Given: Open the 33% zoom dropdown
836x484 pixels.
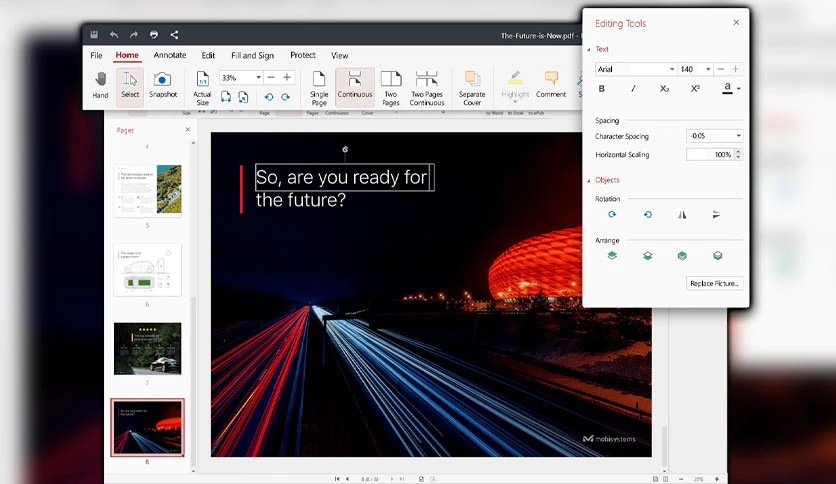Looking at the screenshot, I should click(x=258, y=78).
